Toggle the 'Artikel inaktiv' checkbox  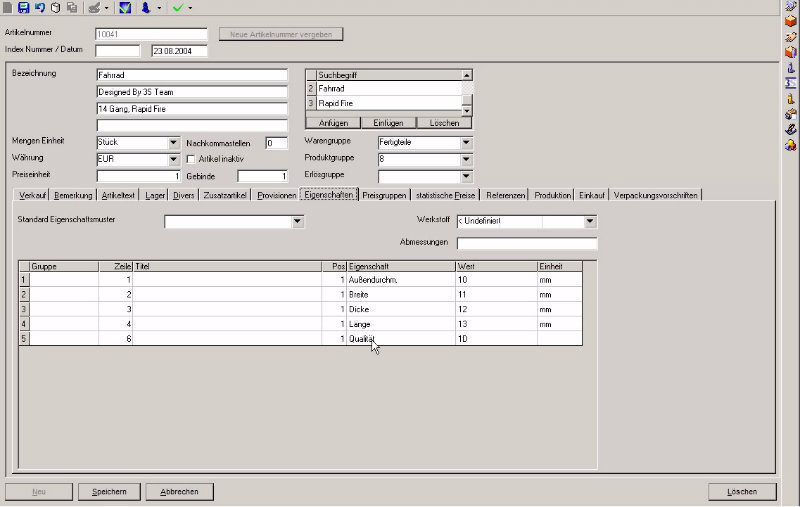pos(191,159)
